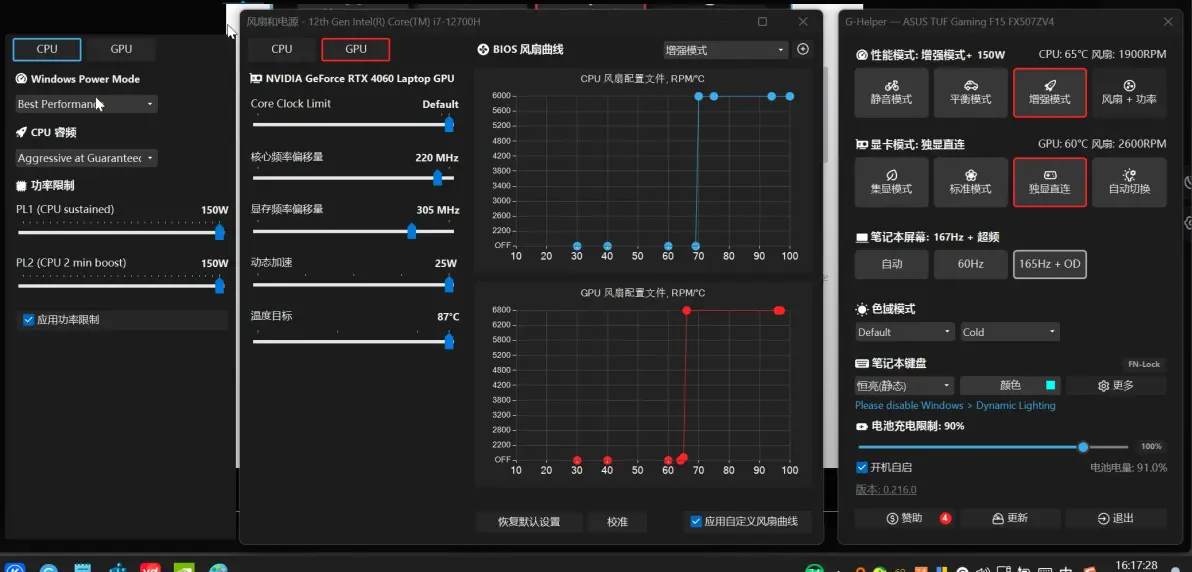
Task: Select the 静音模式 silent performance mode
Action: point(891,93)
